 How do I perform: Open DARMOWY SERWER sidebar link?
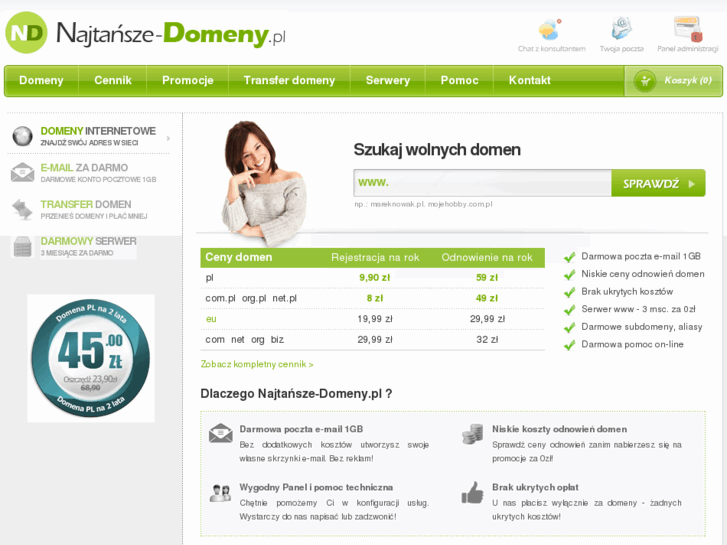(x=88, y=241)
